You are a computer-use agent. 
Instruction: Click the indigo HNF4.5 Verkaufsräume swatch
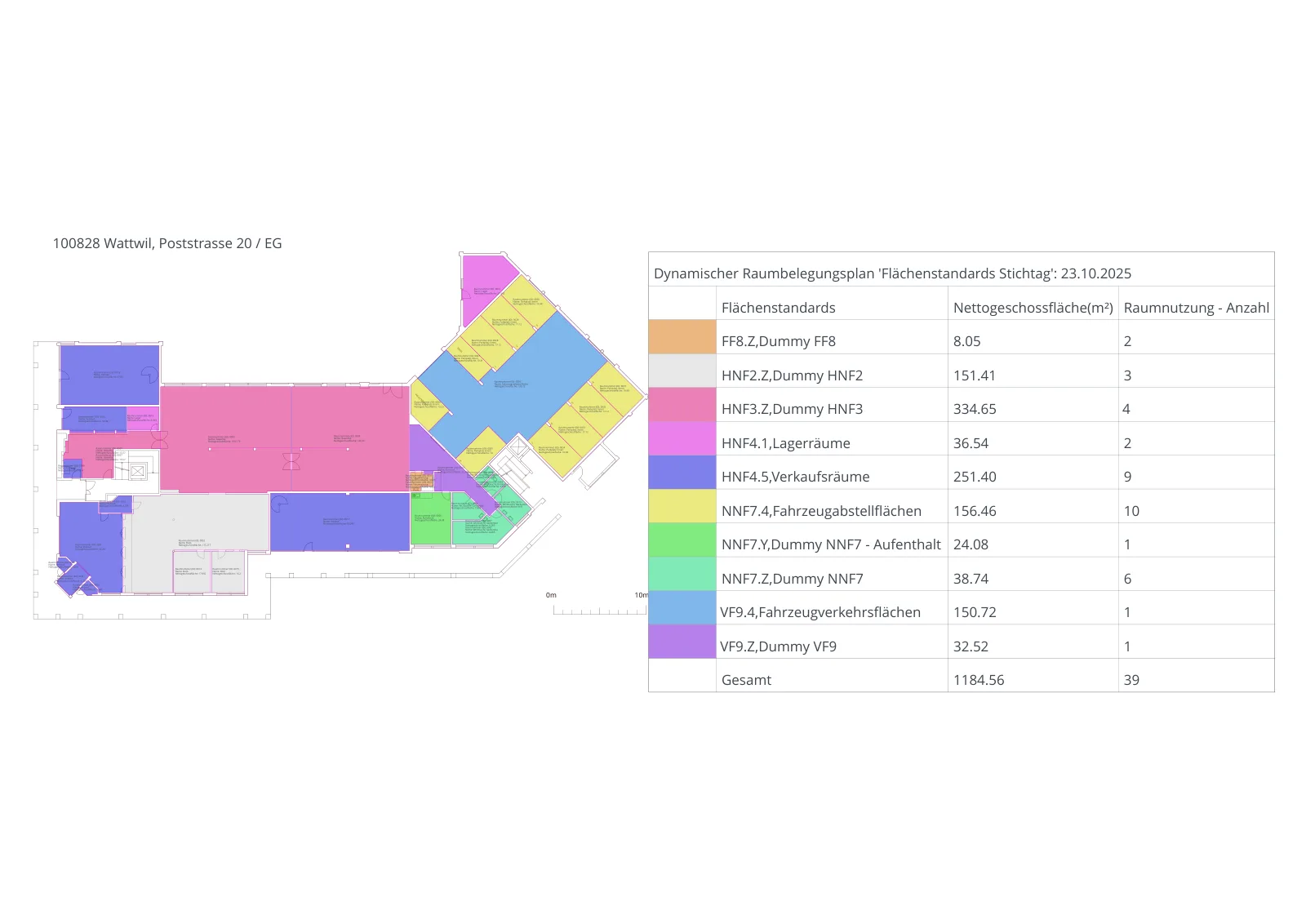[x=682, y=473]
